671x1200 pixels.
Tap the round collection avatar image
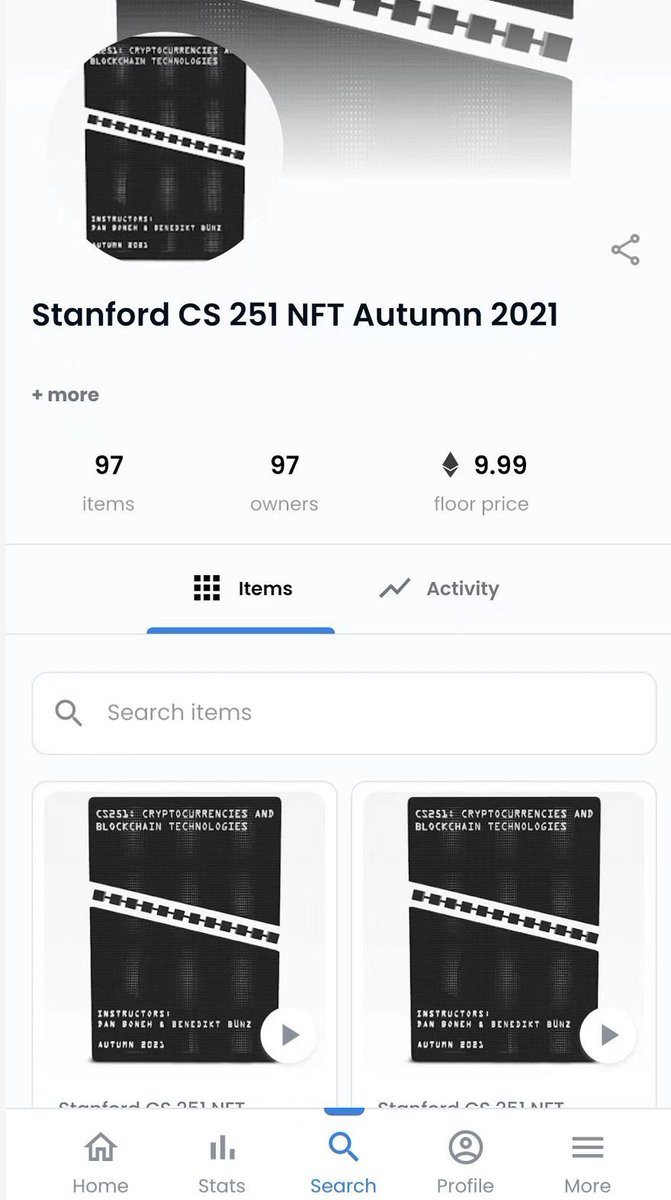pyautogui.click(x=166, y=147)
